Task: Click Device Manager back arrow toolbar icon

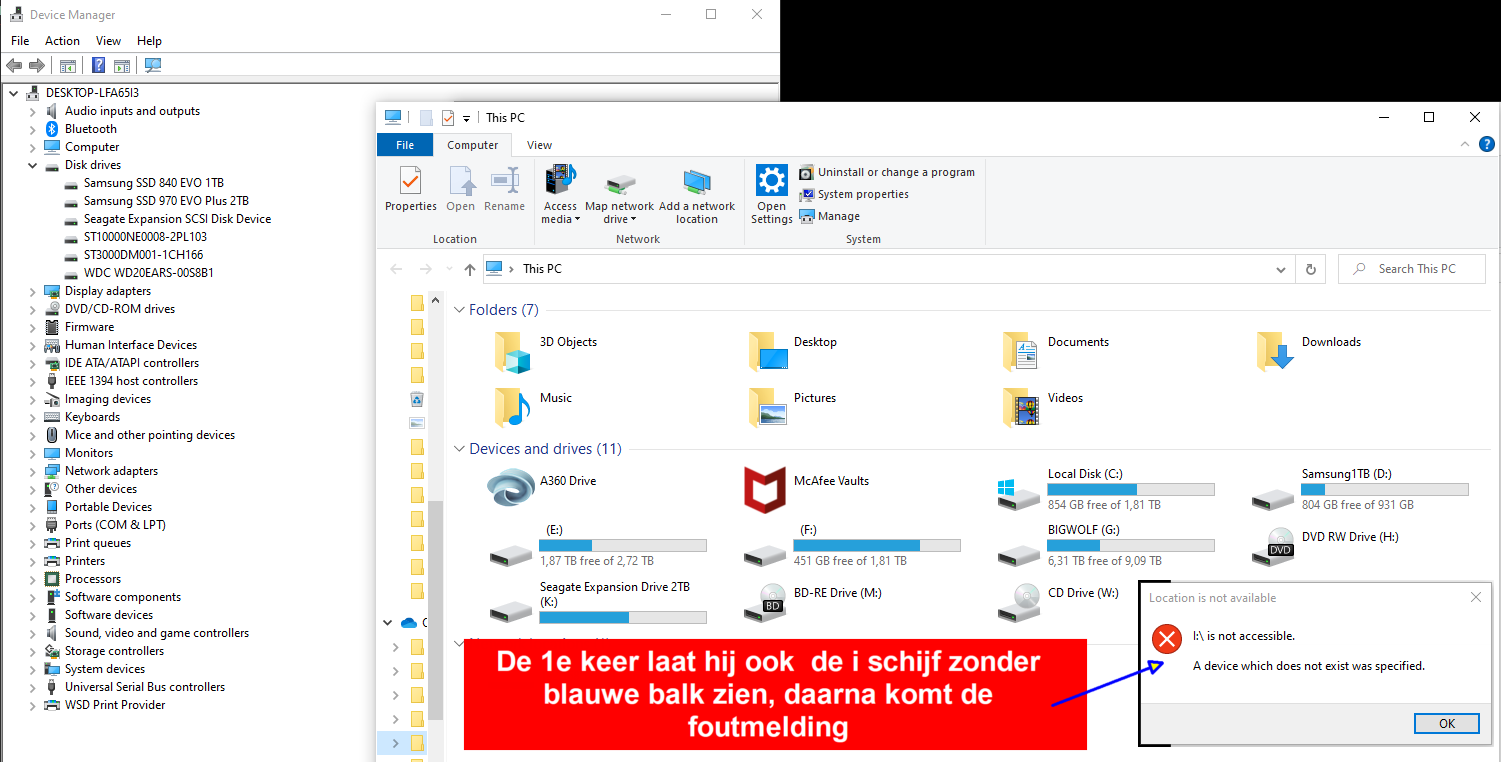Action: 14,66
